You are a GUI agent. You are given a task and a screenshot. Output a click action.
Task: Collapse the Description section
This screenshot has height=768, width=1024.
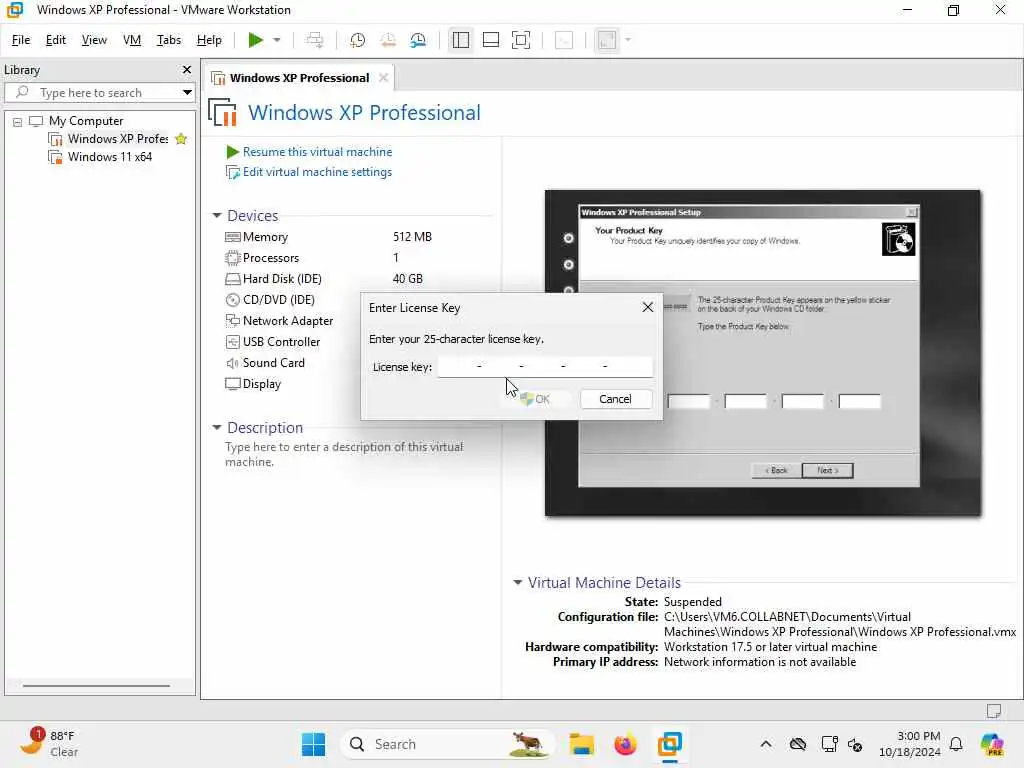tap(217, 428)
